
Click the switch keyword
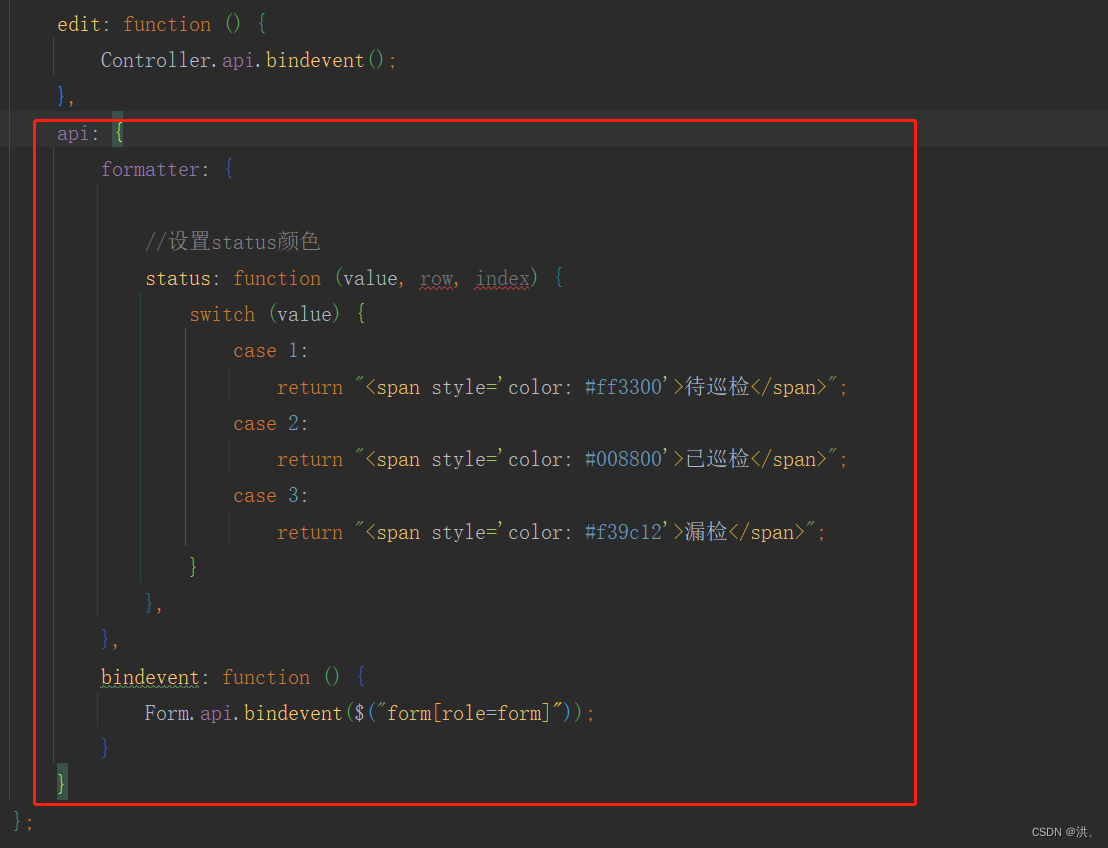tap(222, 314)
